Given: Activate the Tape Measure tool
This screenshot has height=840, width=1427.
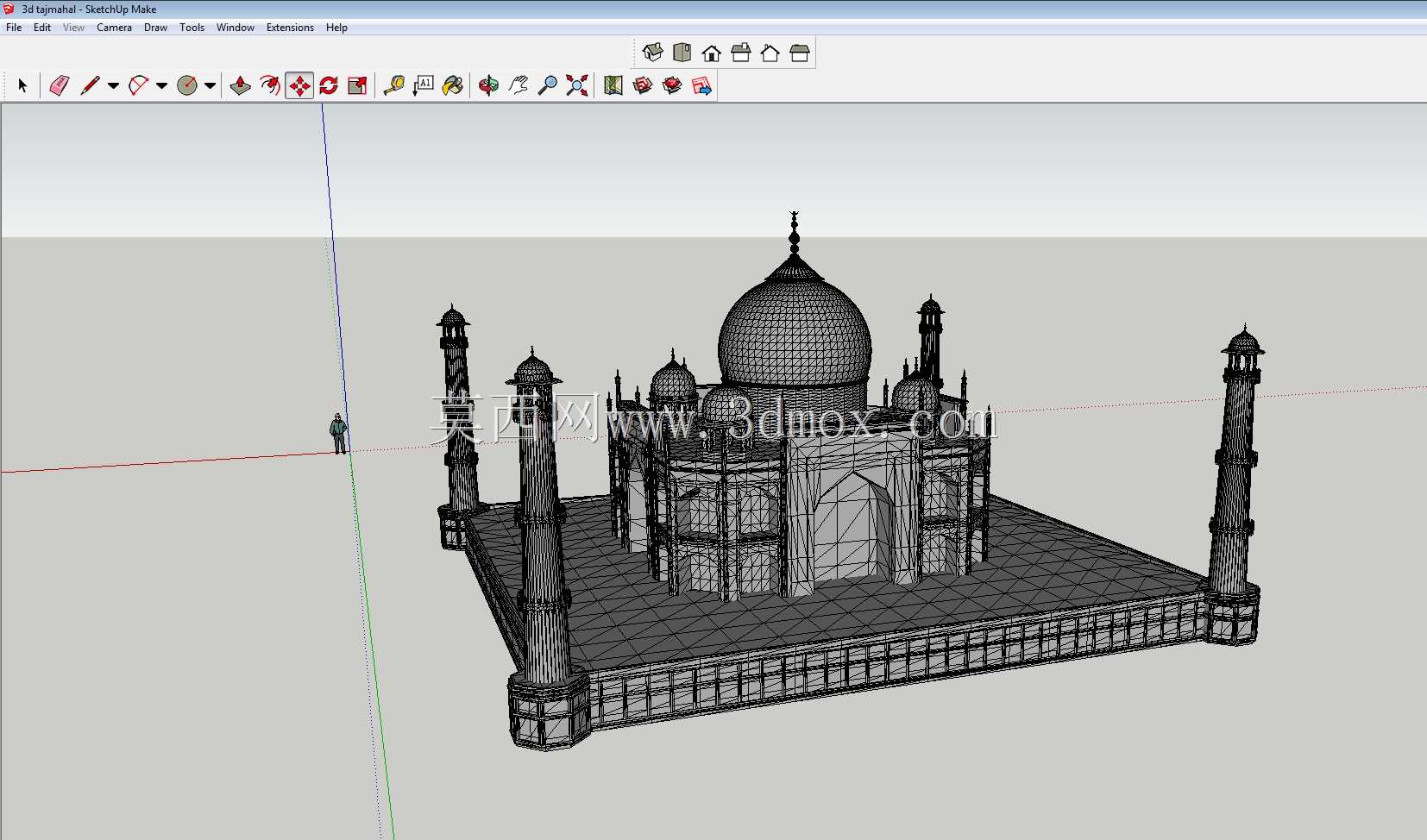Looking at the screenshot, I should [x=394, y=85].
